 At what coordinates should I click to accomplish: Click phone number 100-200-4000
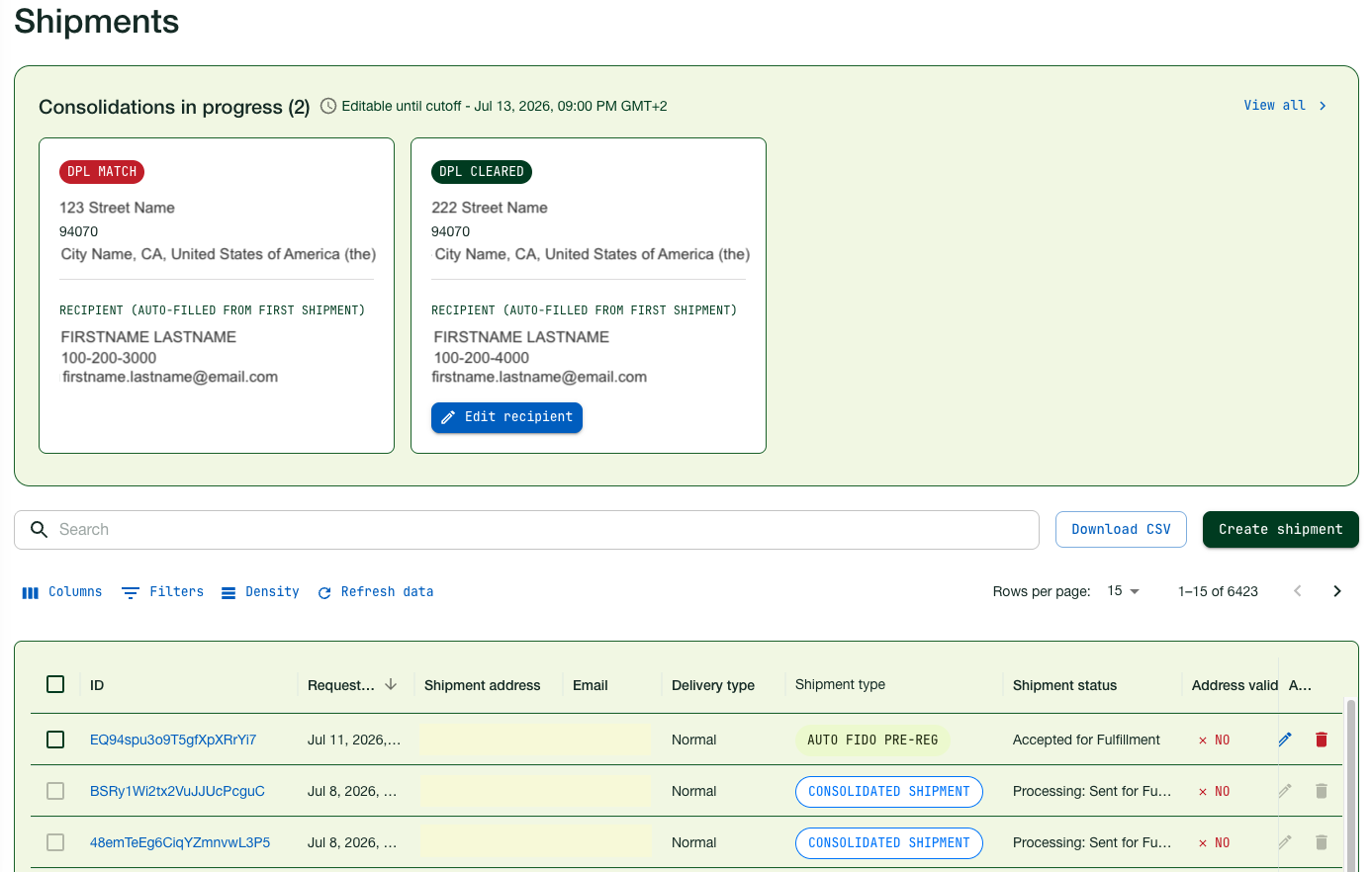pyautogui.click(x=482, y=358)
